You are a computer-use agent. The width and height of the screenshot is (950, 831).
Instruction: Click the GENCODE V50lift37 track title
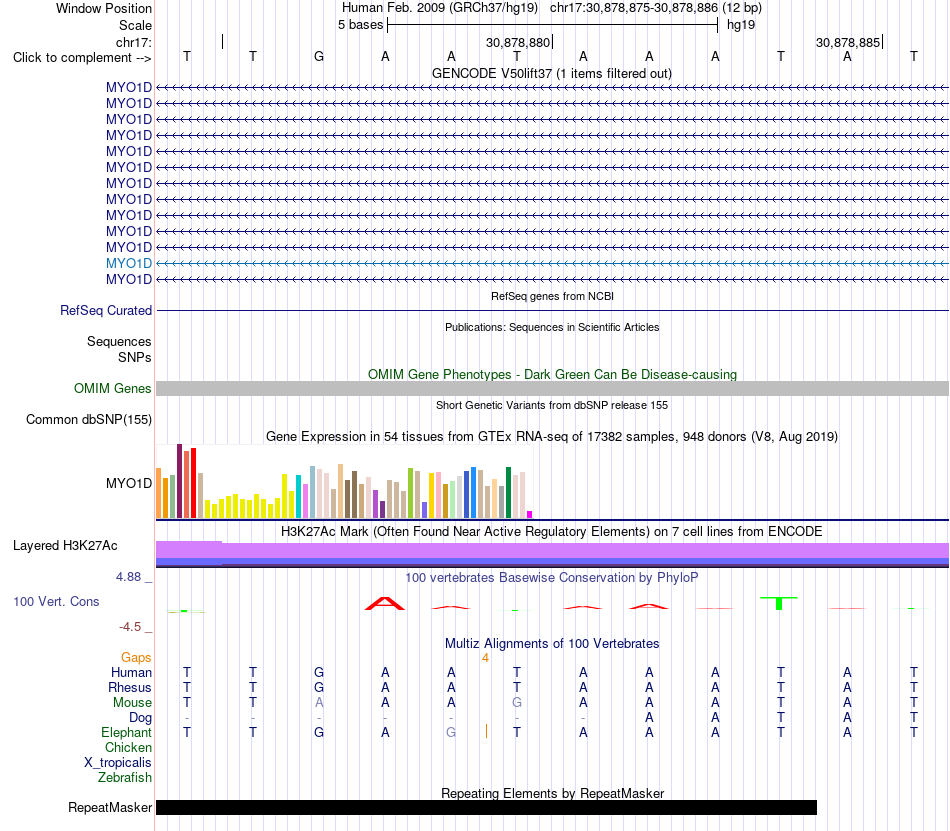pos(551,73)
